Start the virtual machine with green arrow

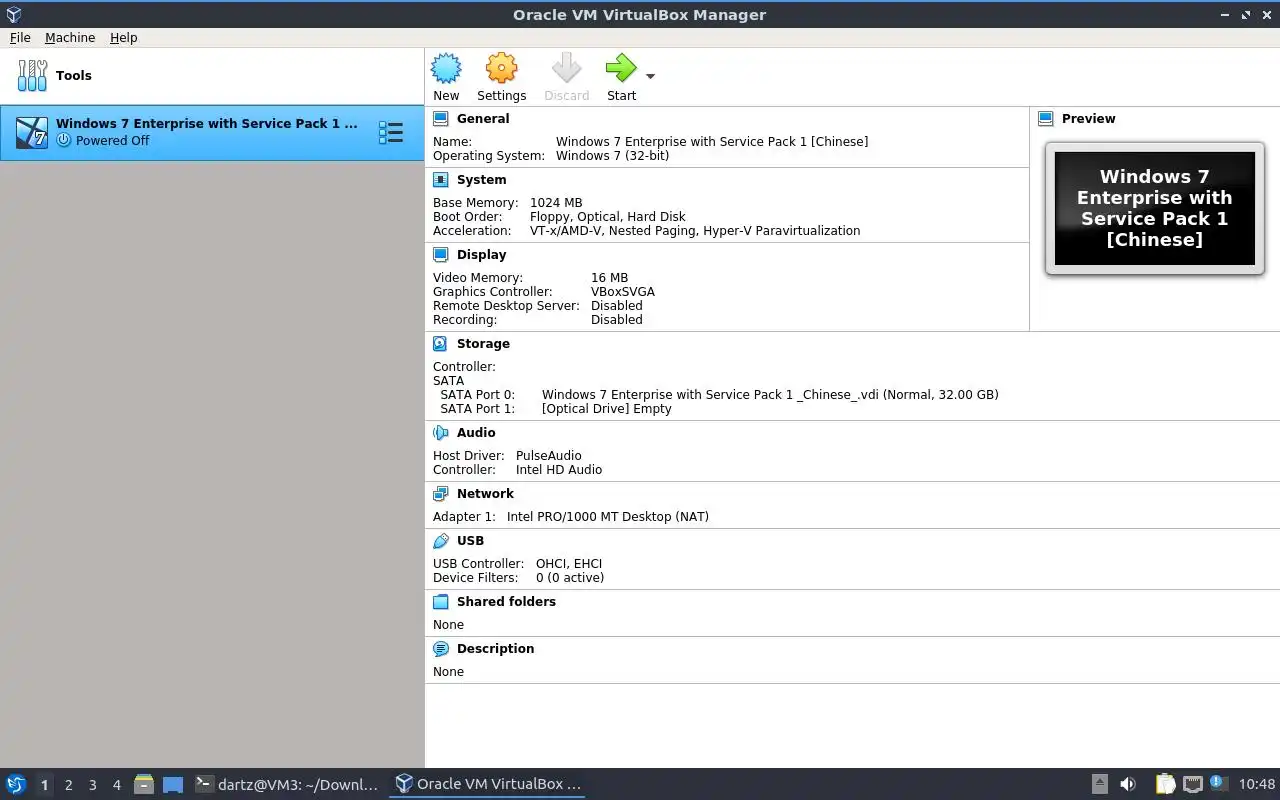(x=621, y=69)
